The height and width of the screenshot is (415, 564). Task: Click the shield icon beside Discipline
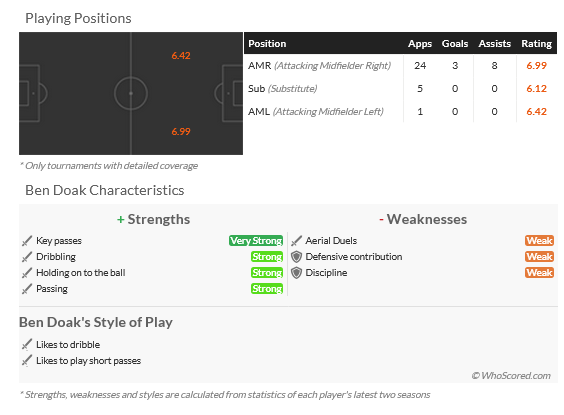(296, 273)
